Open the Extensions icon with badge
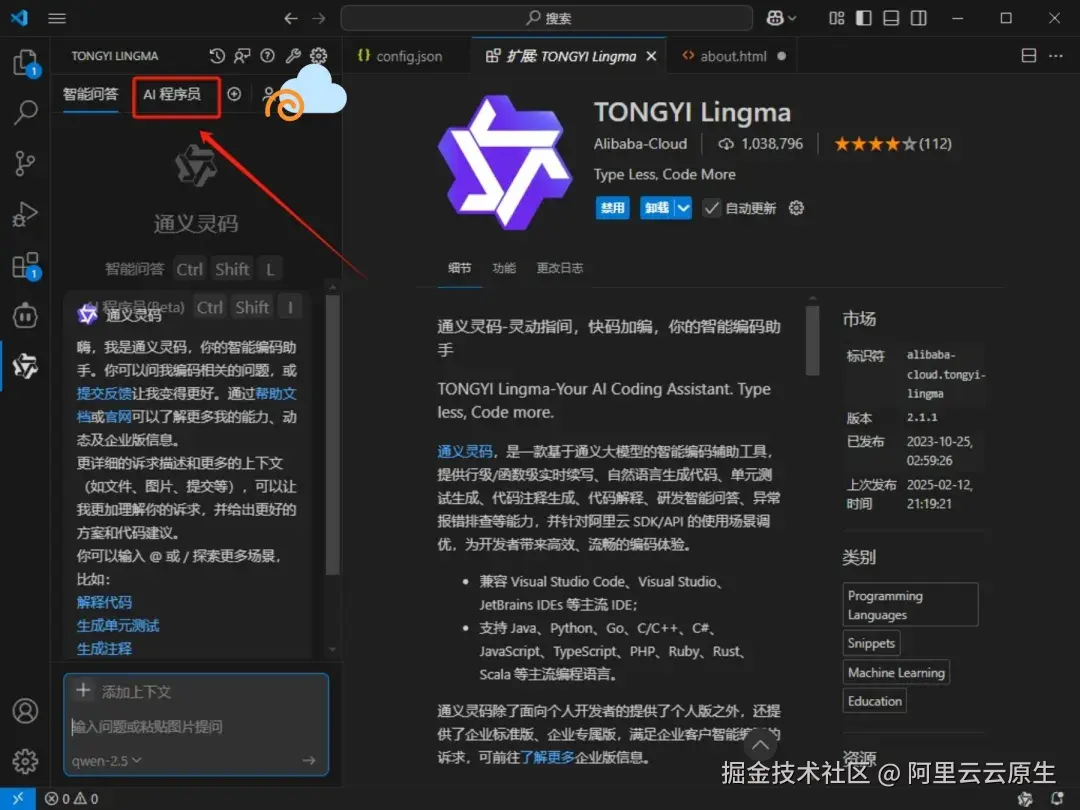The image size is (1080, 810). tap(25, 264)
